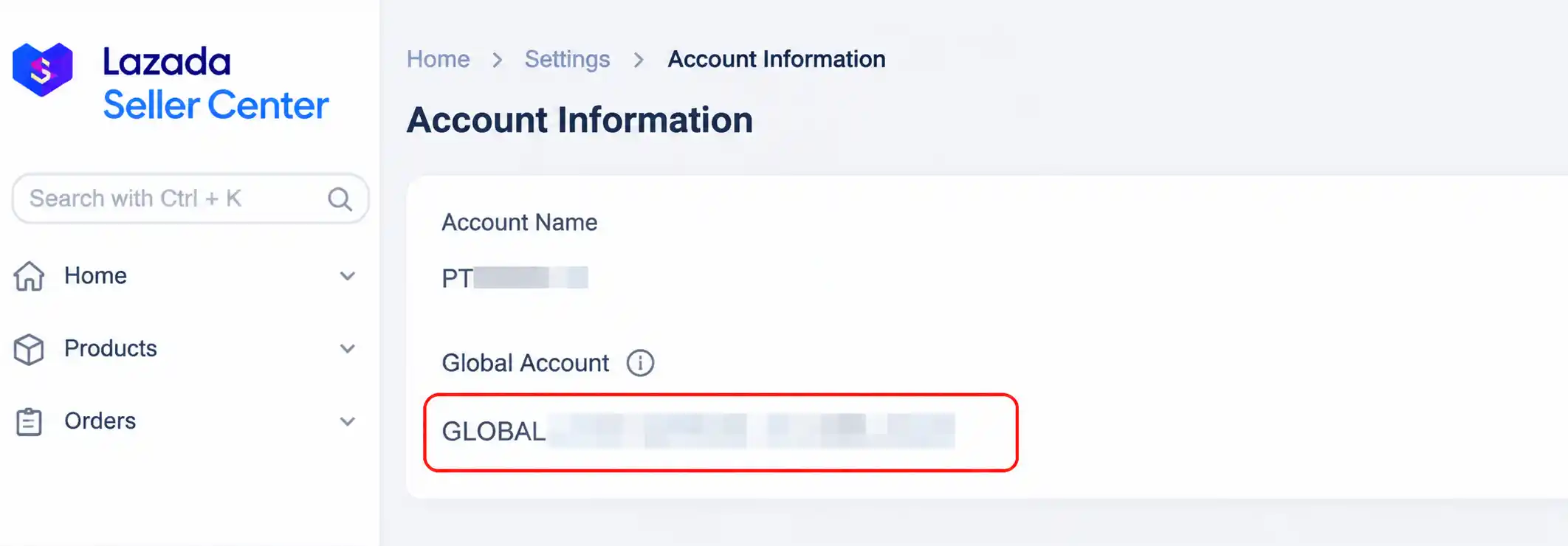Click the Lazada hexagon logo icon

43,69
